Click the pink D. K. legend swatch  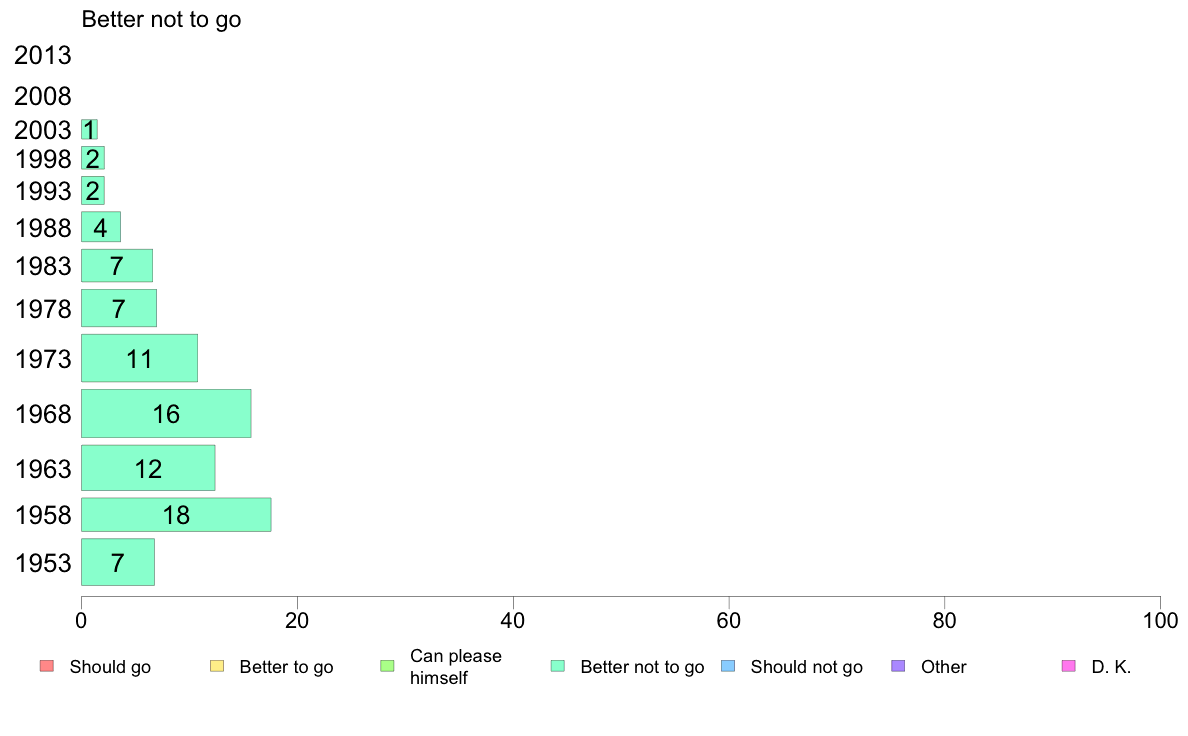[x=1069, y=666]
